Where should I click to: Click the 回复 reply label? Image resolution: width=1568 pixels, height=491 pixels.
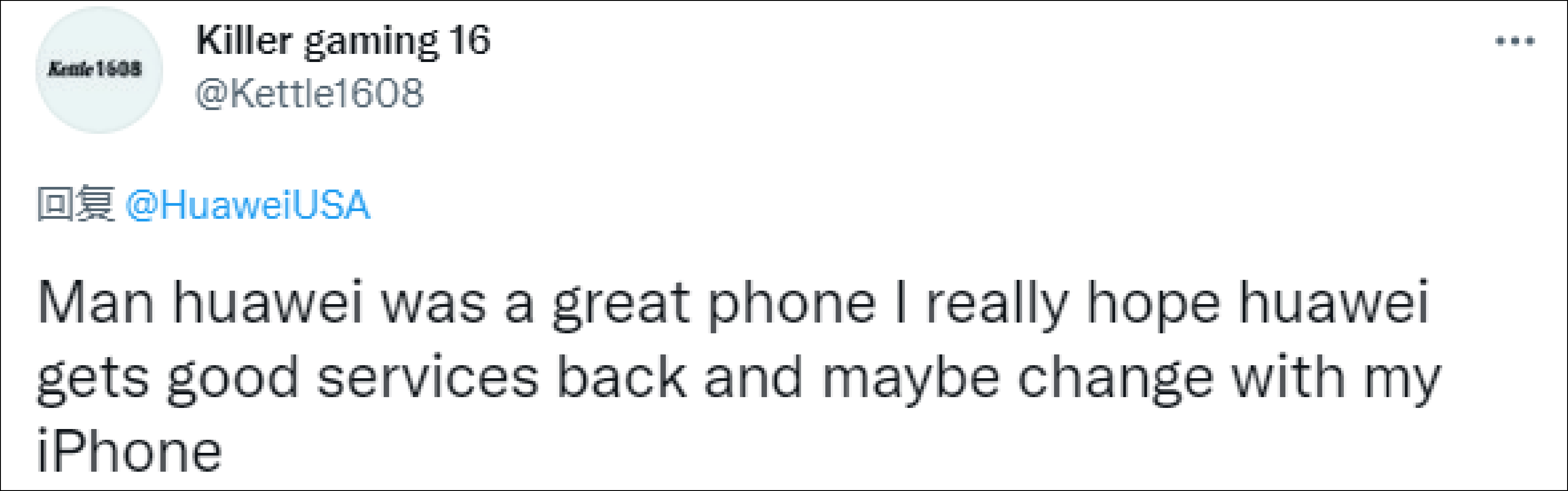coord(76,204)
